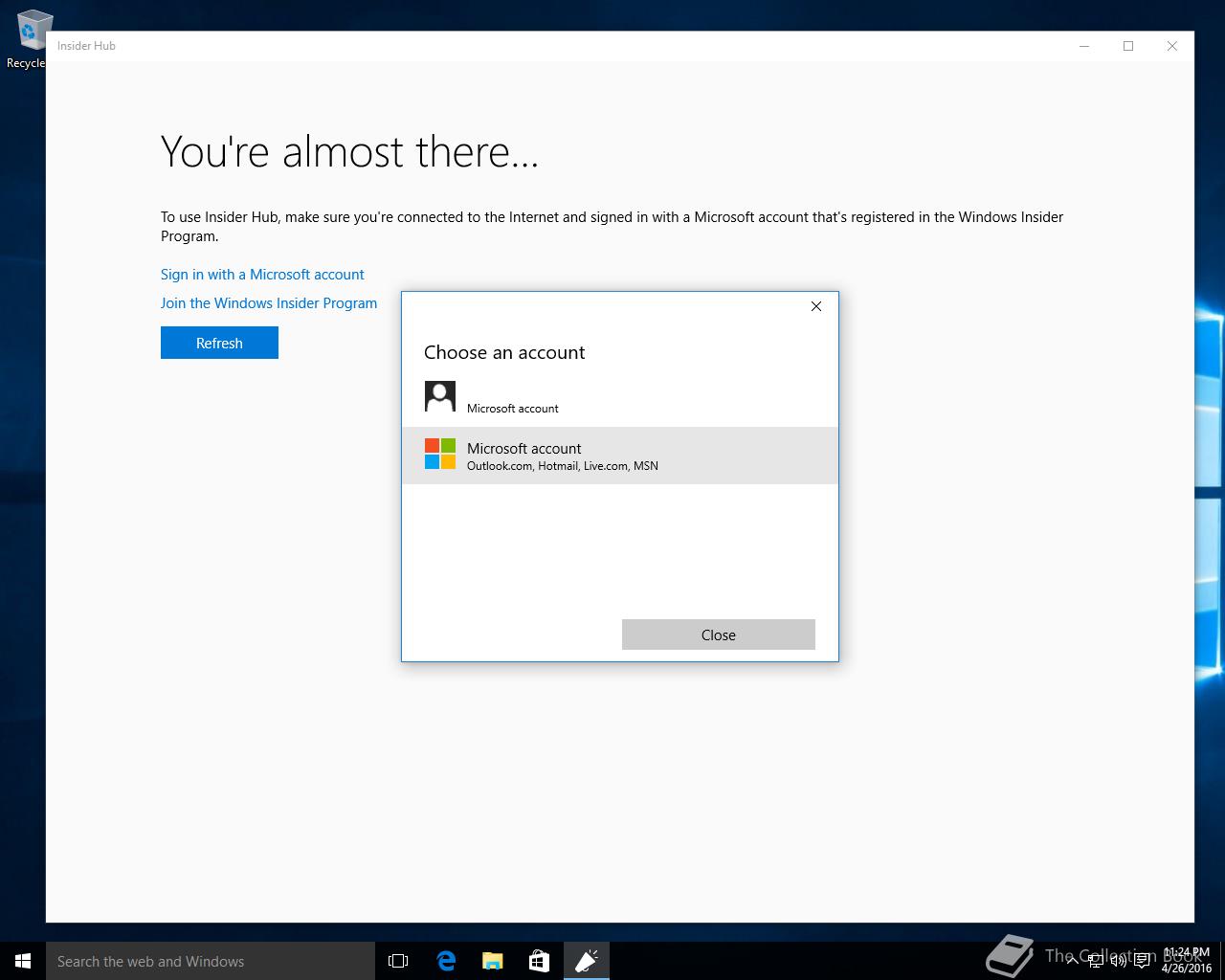Select Microsoft account Outlook.com, Hotmail entry
1225x980 pixels.
point(620,456)
